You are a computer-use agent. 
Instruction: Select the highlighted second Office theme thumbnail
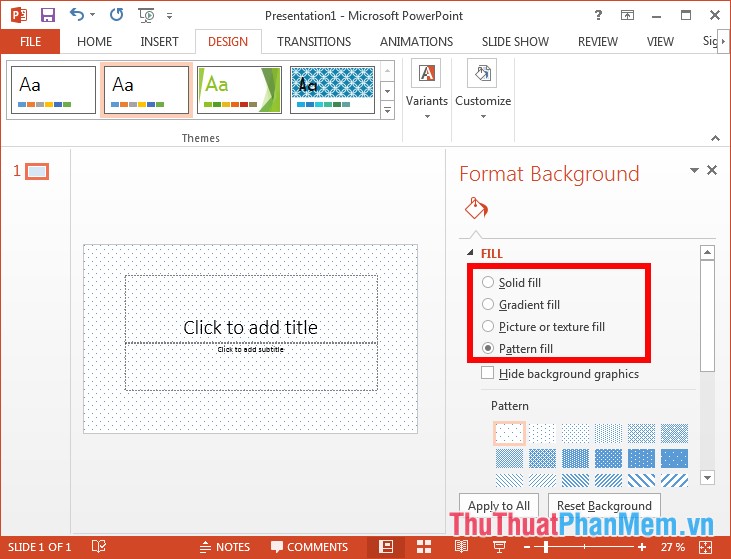(x=146, y=90)
